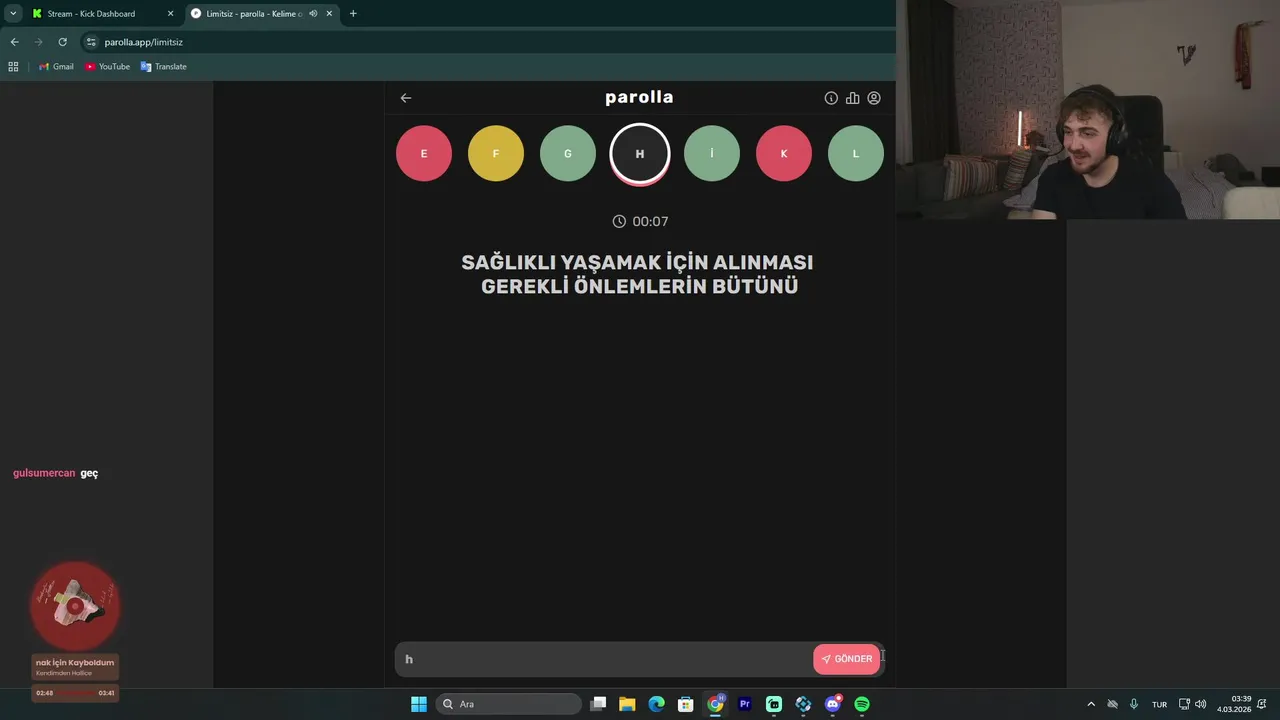The width and height of the screenshot is (1280, 720).
Task: Open the parolla statistics bar chart icon
Action: tap(852, 98)
